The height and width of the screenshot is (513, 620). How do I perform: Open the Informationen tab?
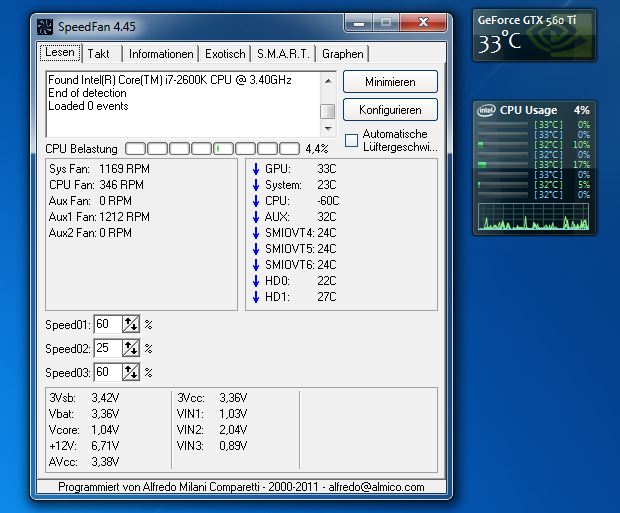tap(161, 54)
